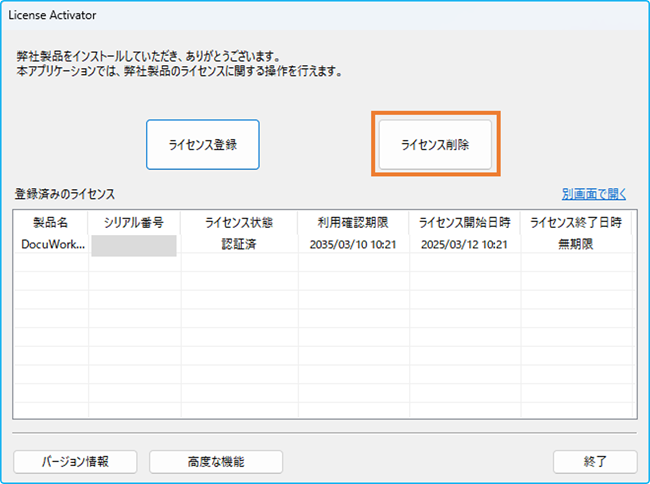Click the 2025/03/12 10:21 date cell
This screenshot has height=484, width=650.
464,244
